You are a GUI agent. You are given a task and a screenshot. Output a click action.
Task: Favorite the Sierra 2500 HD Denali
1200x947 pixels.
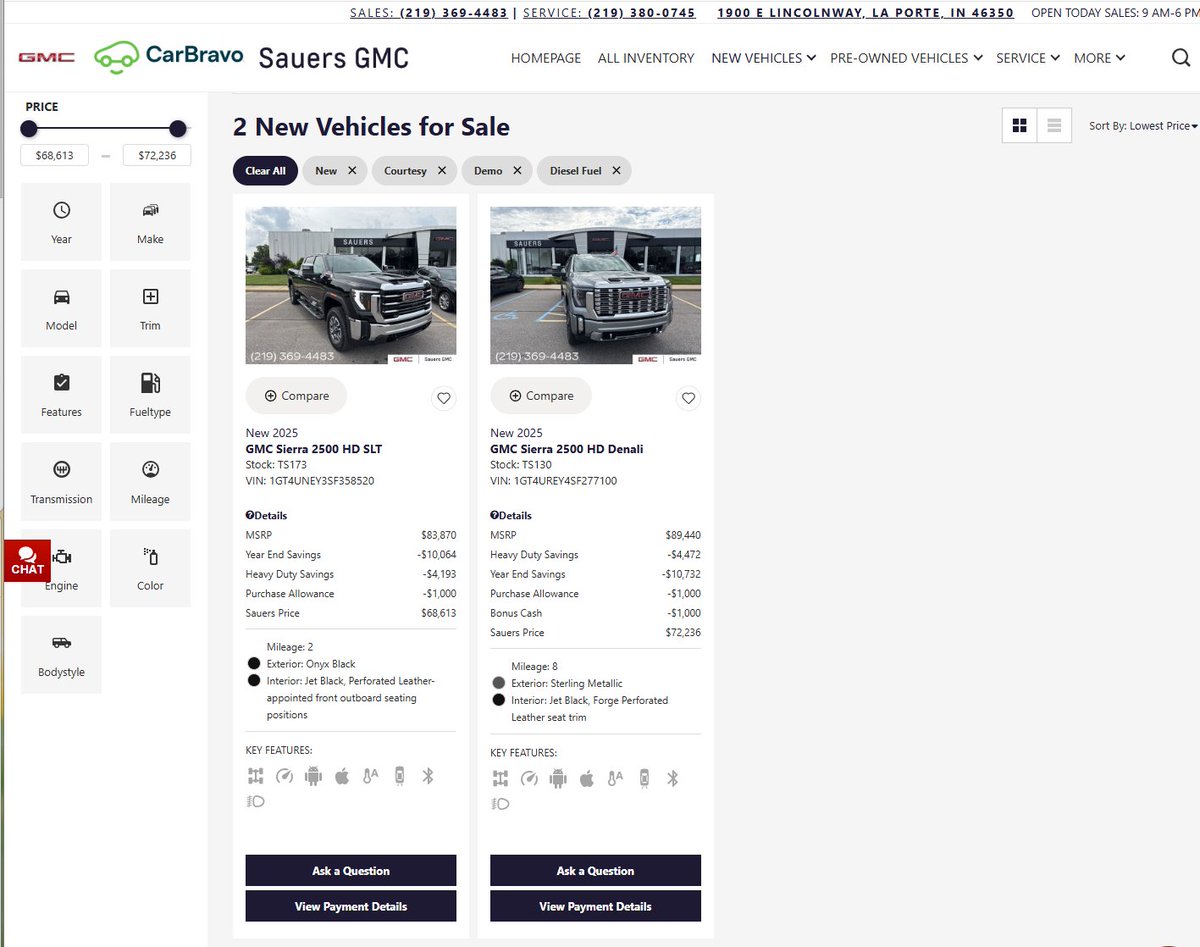688,398
